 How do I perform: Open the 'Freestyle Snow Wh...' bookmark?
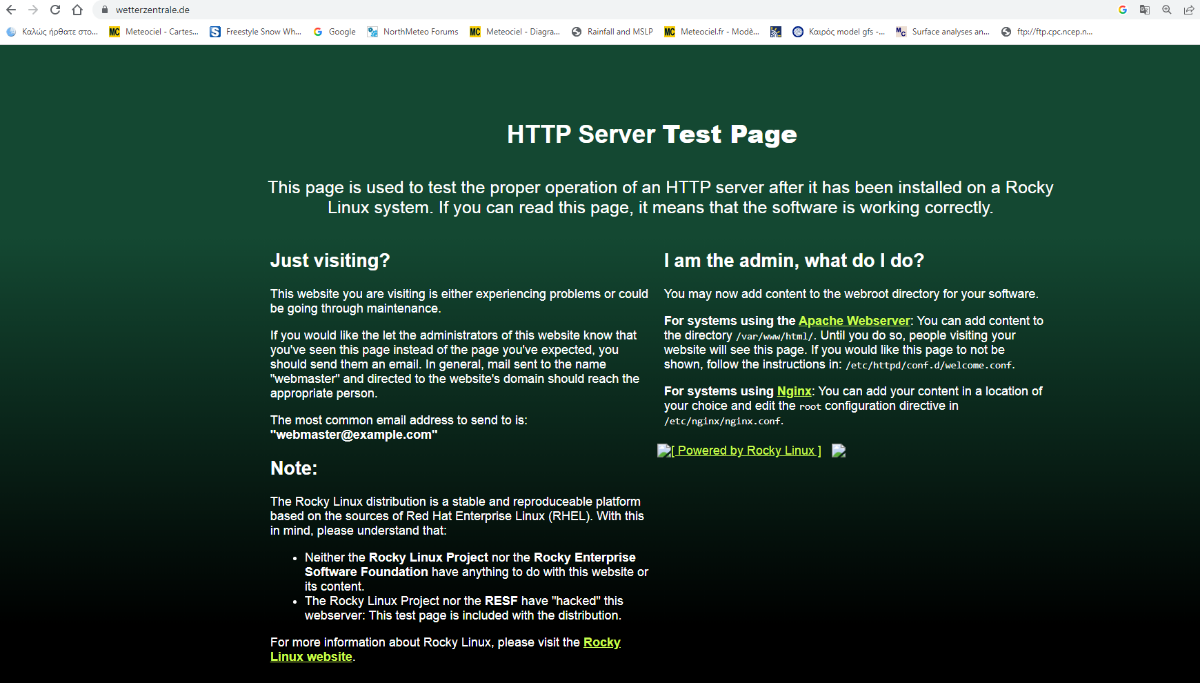[256, 31]
